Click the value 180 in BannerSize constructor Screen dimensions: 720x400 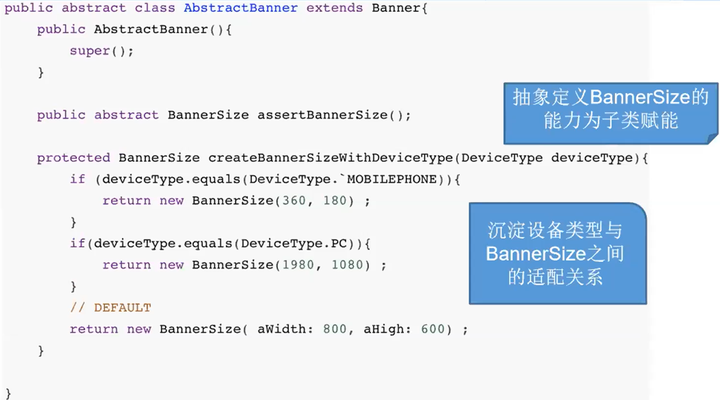pyautogui.click(x=335, y=201)
